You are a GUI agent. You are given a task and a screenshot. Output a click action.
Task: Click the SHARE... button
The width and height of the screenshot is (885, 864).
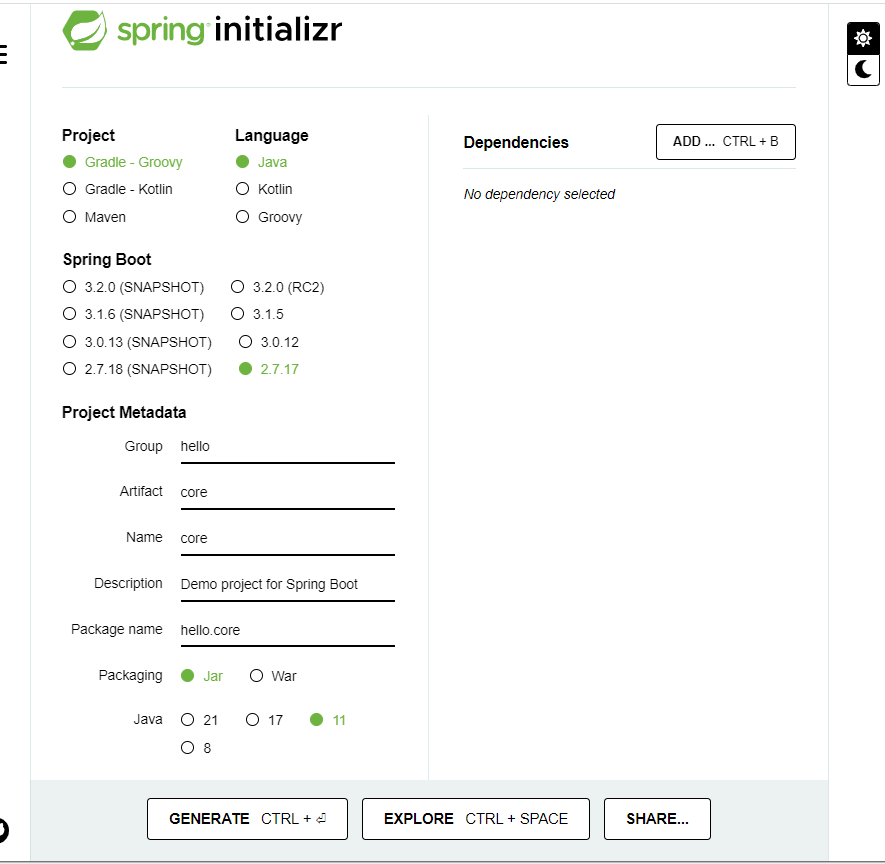coord(657,818)
